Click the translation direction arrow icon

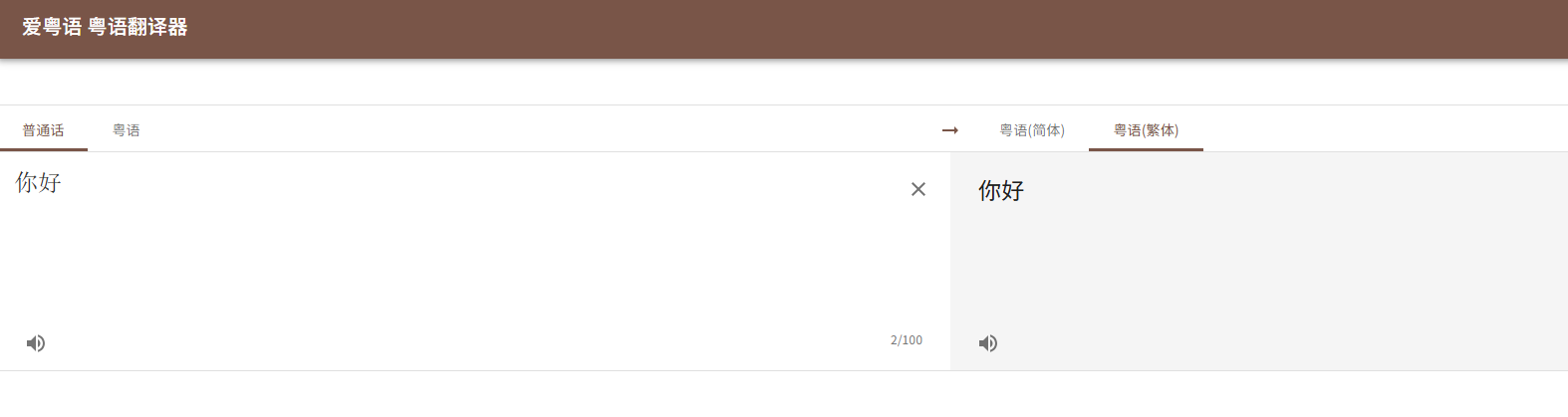pyautogui.click(x=950, y=130)
